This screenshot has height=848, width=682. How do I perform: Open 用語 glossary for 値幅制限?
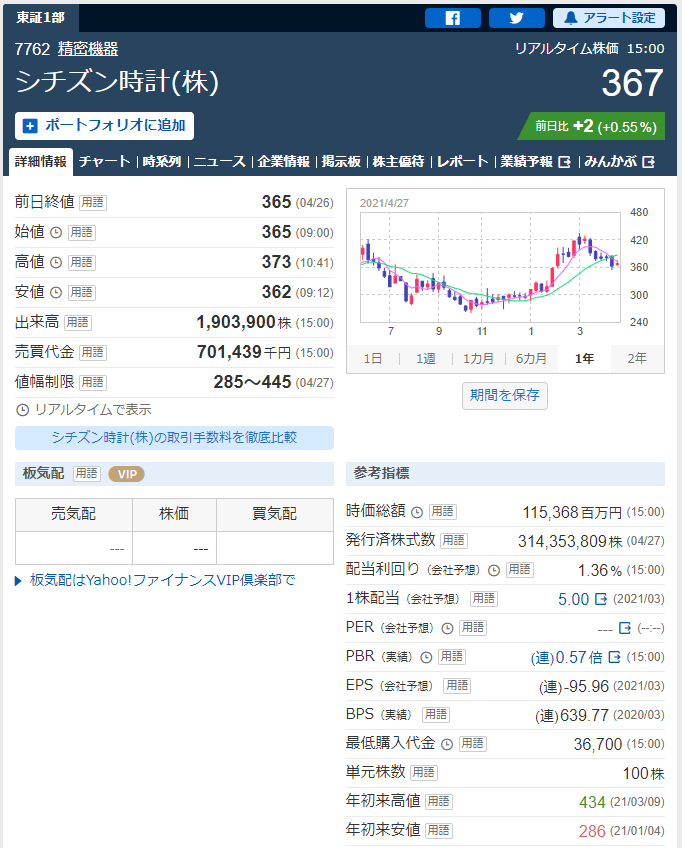(92, 382)
